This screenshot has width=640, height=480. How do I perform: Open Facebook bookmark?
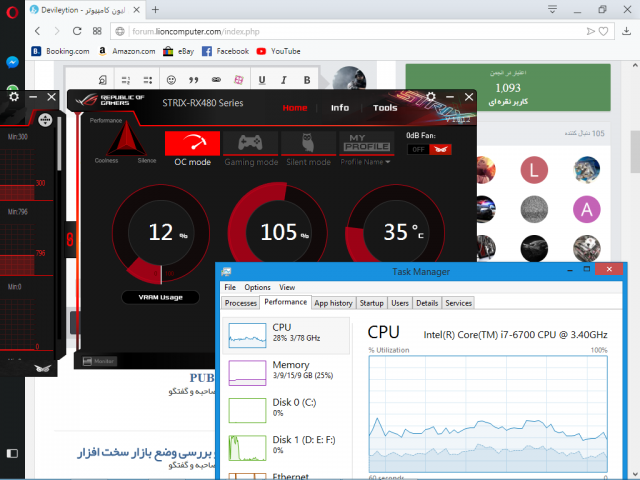point(225,51)
